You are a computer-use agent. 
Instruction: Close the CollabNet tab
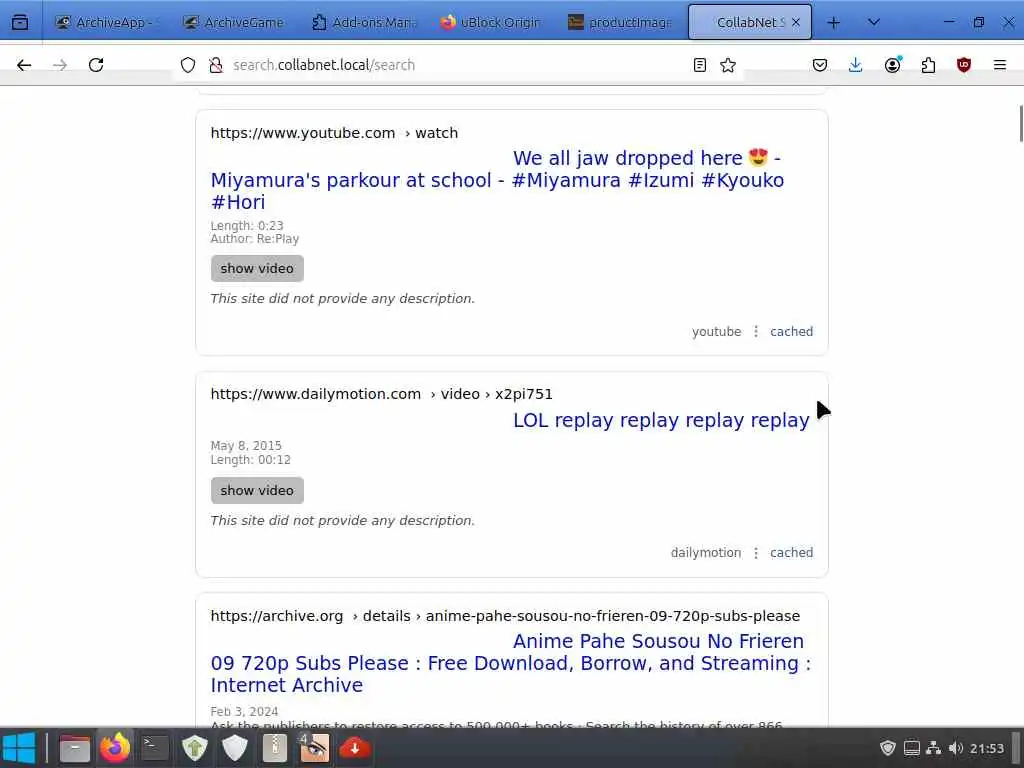tap(795, 22)
